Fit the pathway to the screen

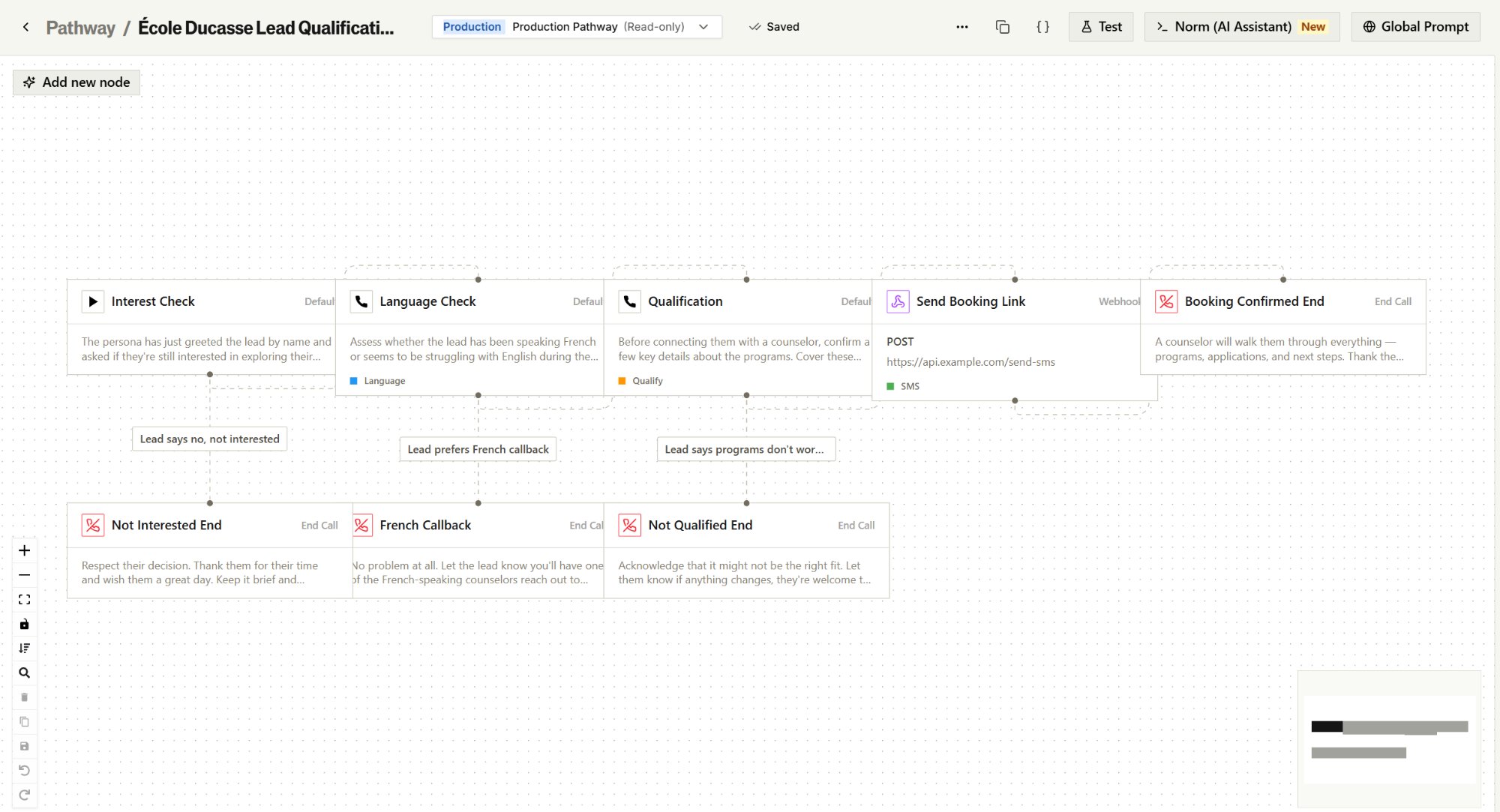(25, 599)
